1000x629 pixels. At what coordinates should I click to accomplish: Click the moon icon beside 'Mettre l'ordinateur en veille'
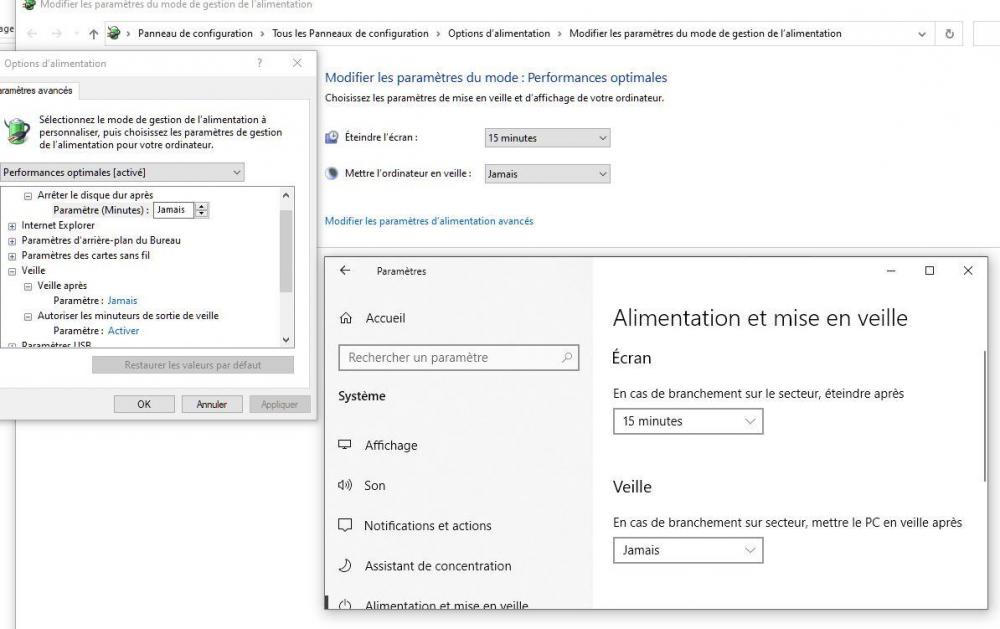coord(332,174)
